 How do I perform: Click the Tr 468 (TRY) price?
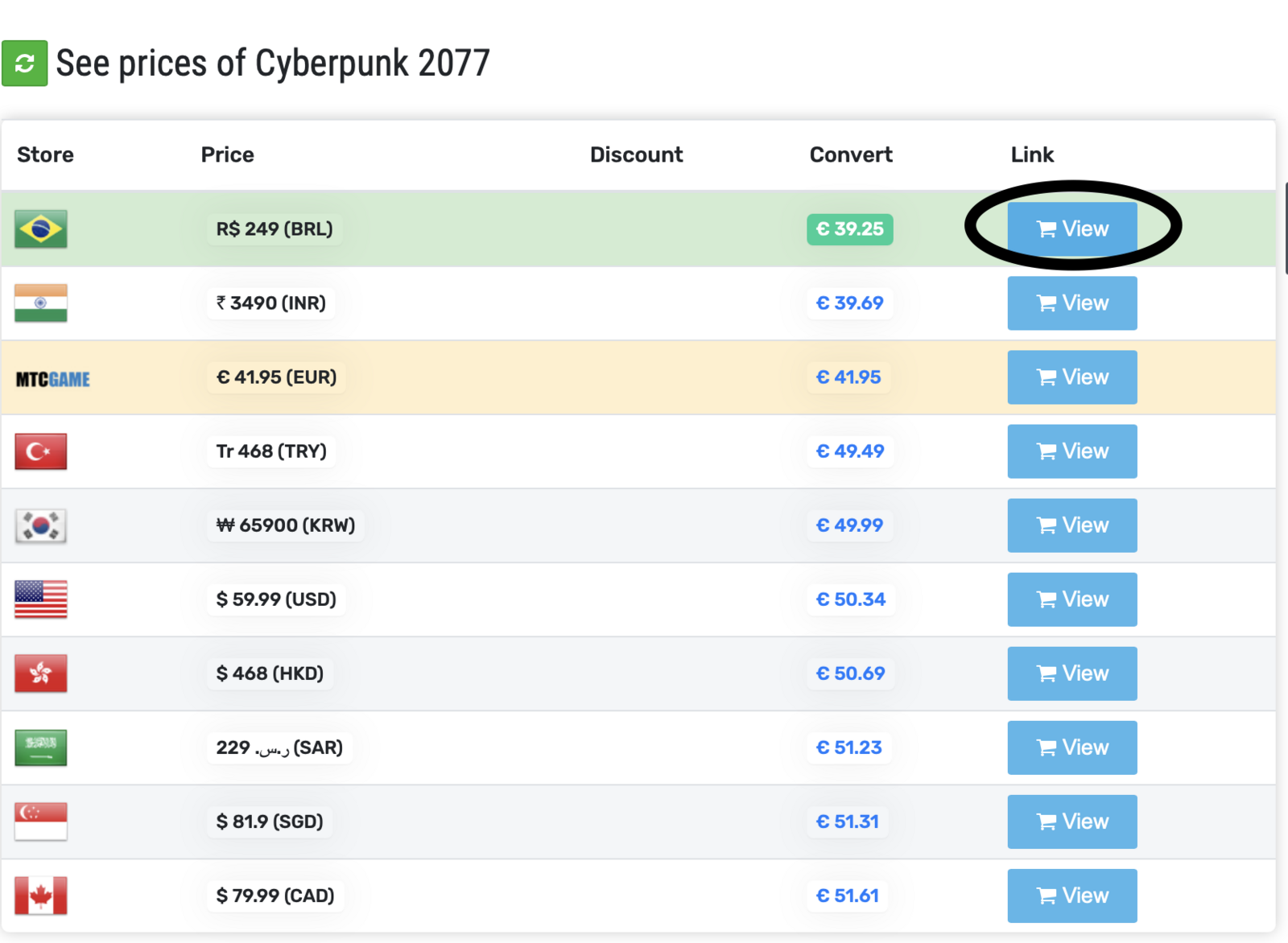[271, 451]
